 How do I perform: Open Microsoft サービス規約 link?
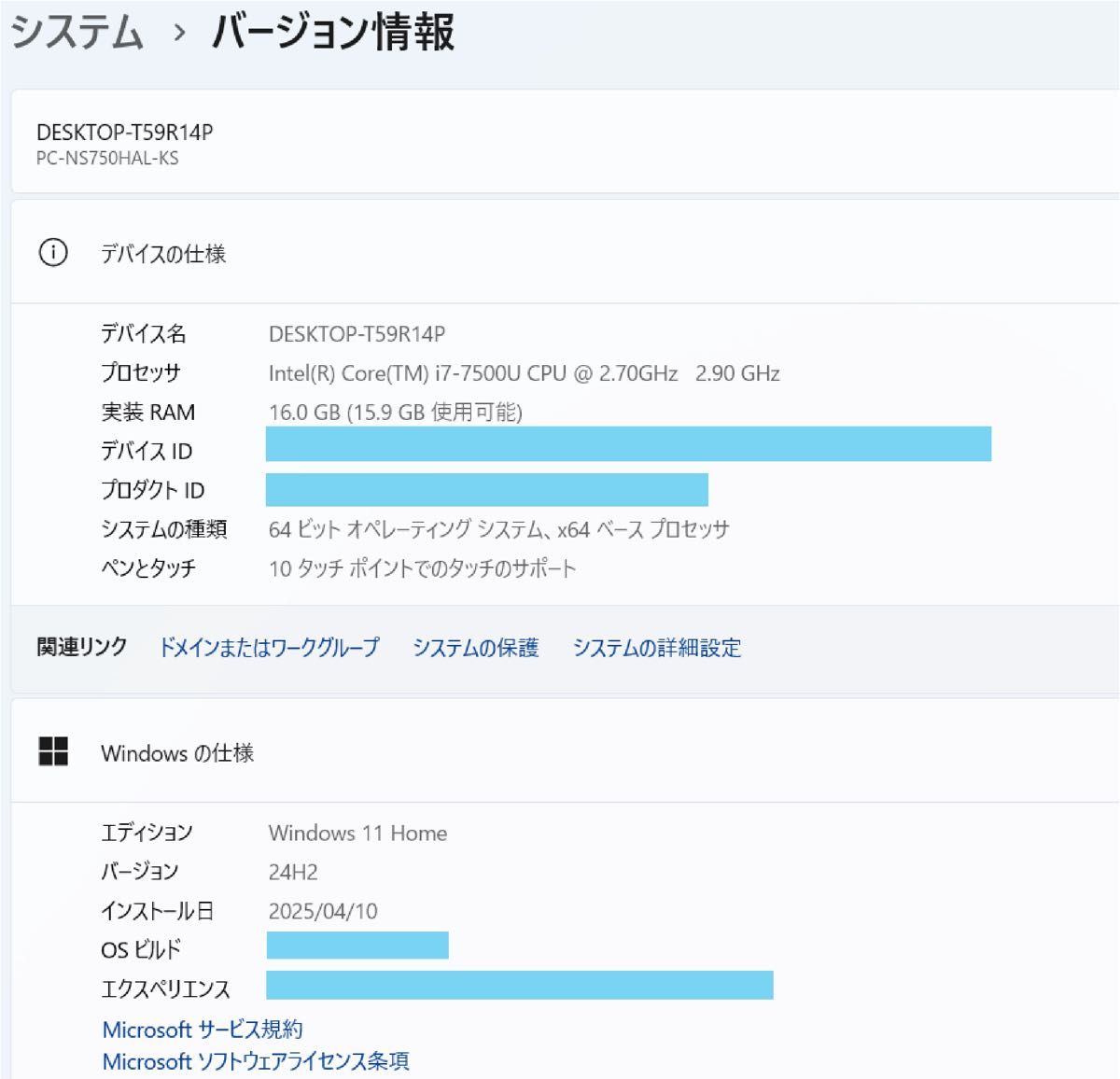click(x=203, y=1030)
